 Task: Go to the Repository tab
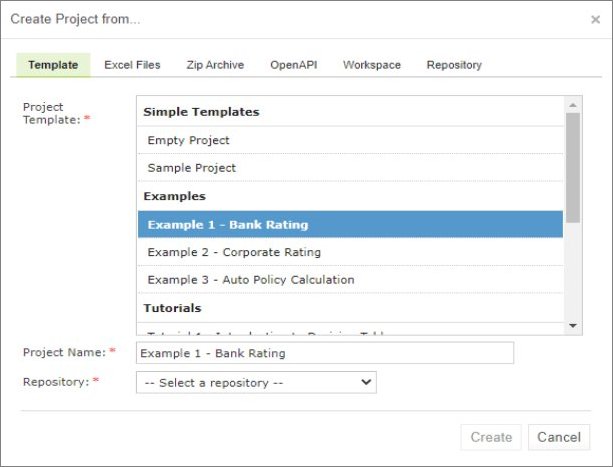pyautogui.click(x=454, y=65)
